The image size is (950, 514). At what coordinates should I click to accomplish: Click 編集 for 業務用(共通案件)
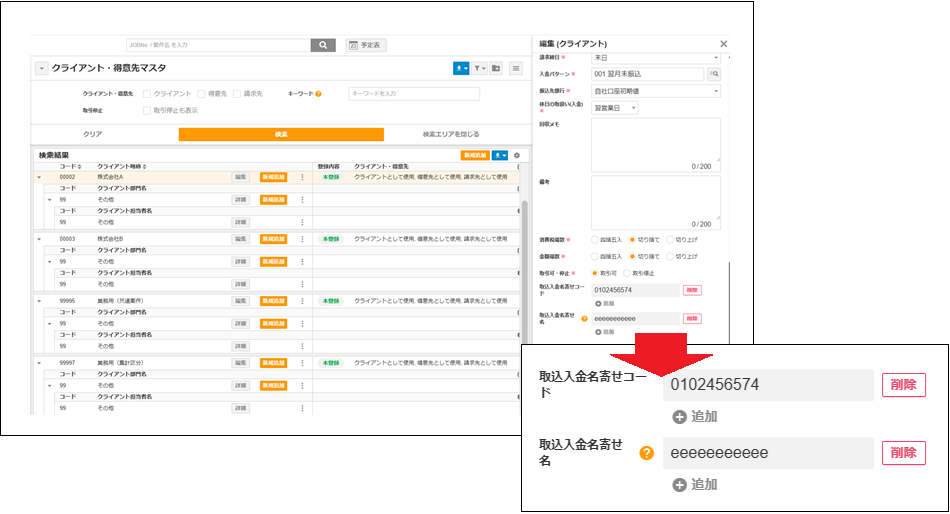point(241,301)
